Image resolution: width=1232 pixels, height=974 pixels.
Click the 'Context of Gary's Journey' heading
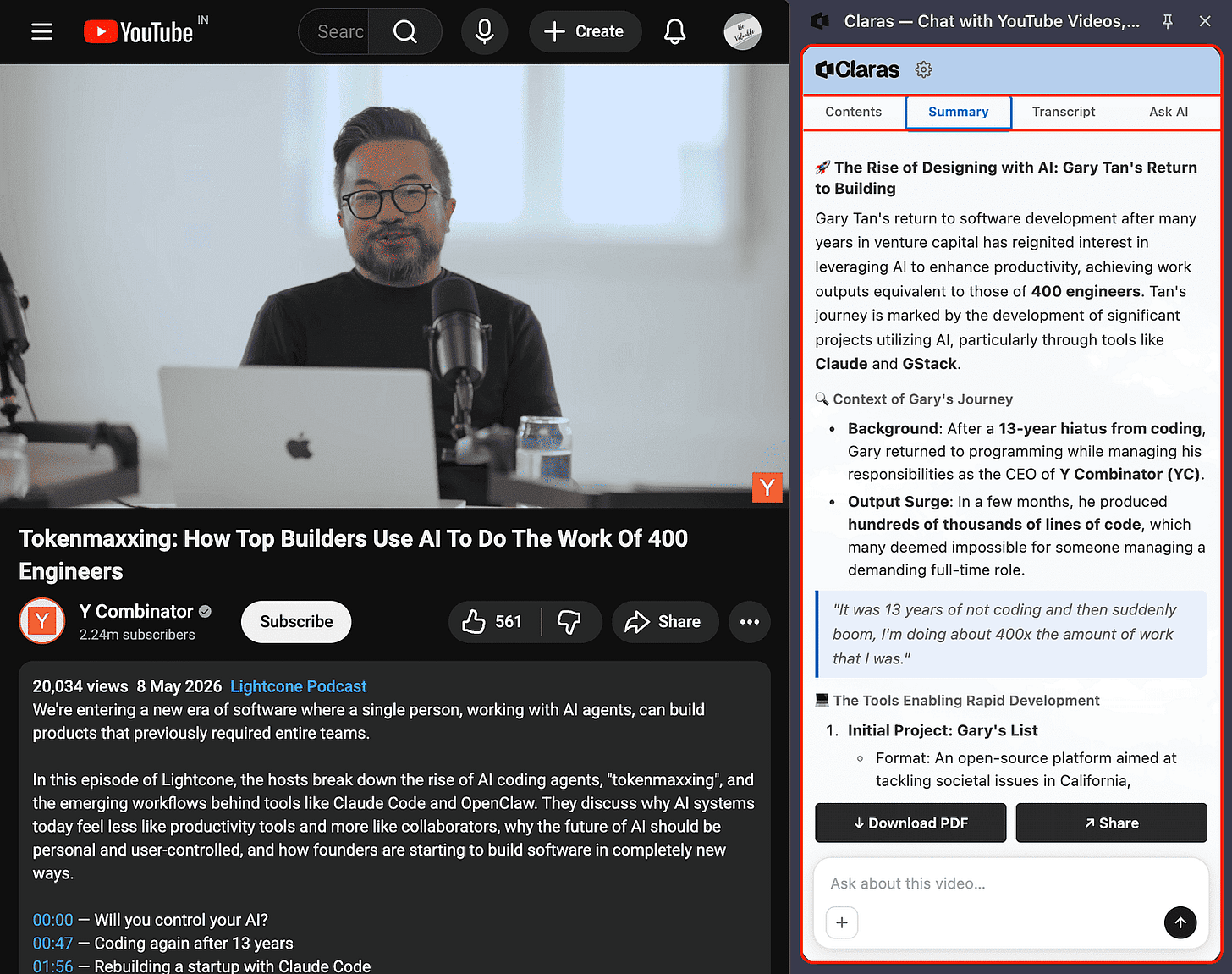coord(922,399)
